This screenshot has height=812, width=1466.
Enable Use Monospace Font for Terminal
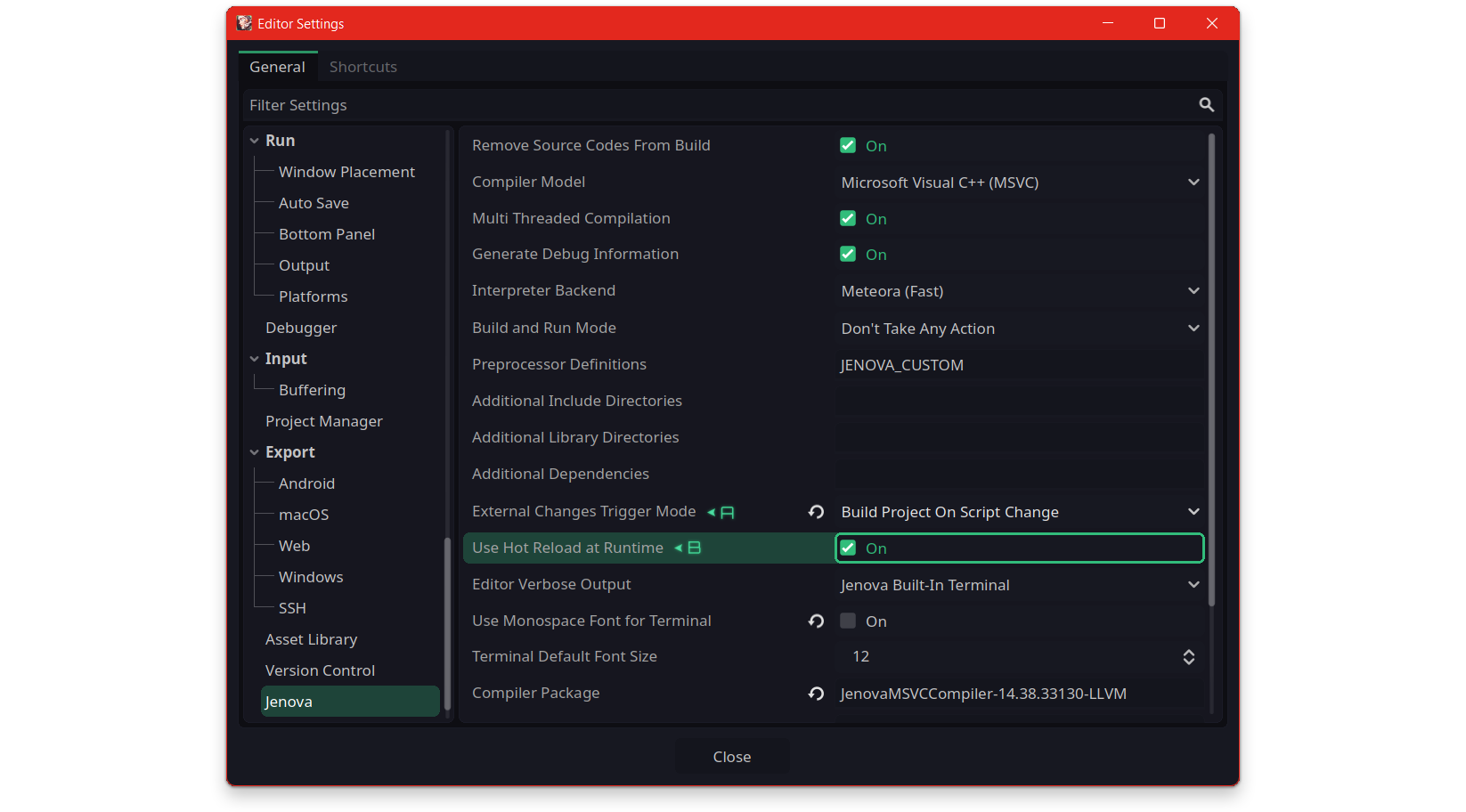point(848,621)
